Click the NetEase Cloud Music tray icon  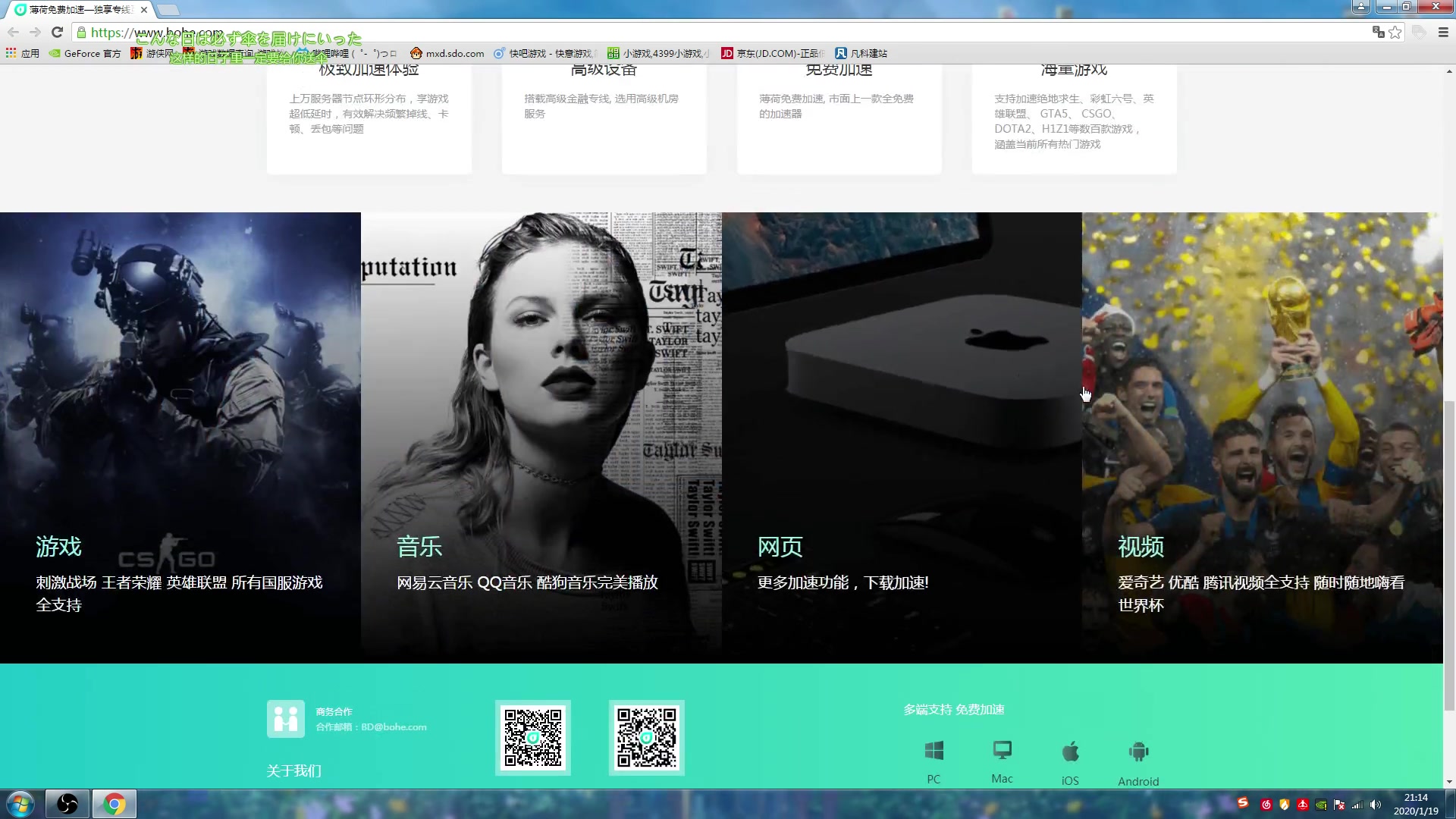(1266, 805)
